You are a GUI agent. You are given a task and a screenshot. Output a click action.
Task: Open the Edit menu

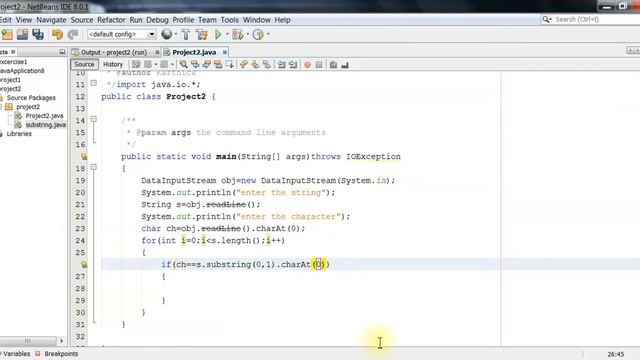[6, 20]
